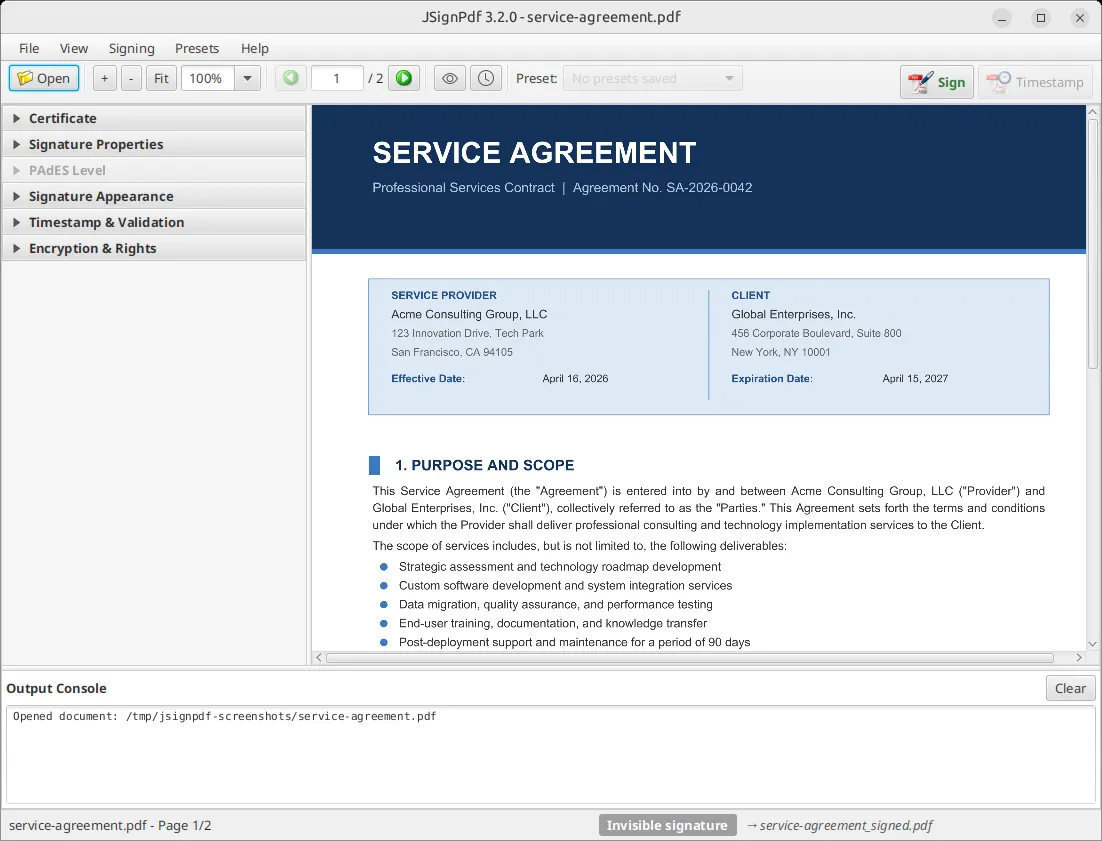Viewport: 1102px width, 841px height.
Task: Go to previous page arrow
Action: click(290, 78)
